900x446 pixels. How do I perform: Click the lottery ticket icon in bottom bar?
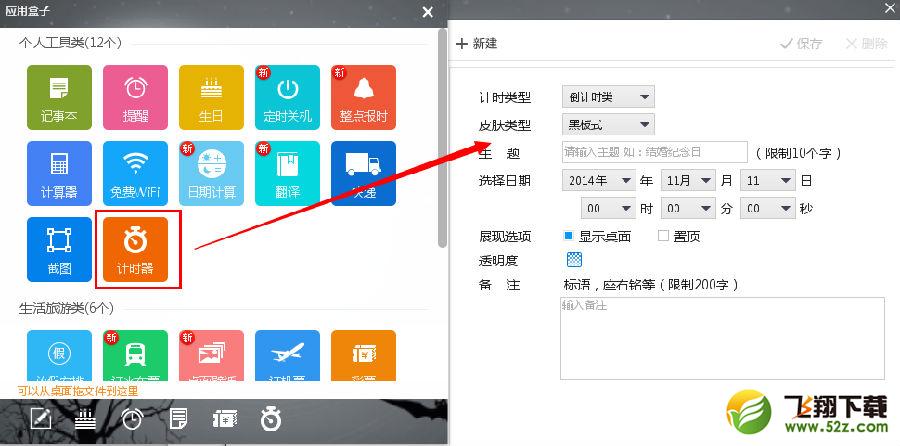click(x=225, y=420)
